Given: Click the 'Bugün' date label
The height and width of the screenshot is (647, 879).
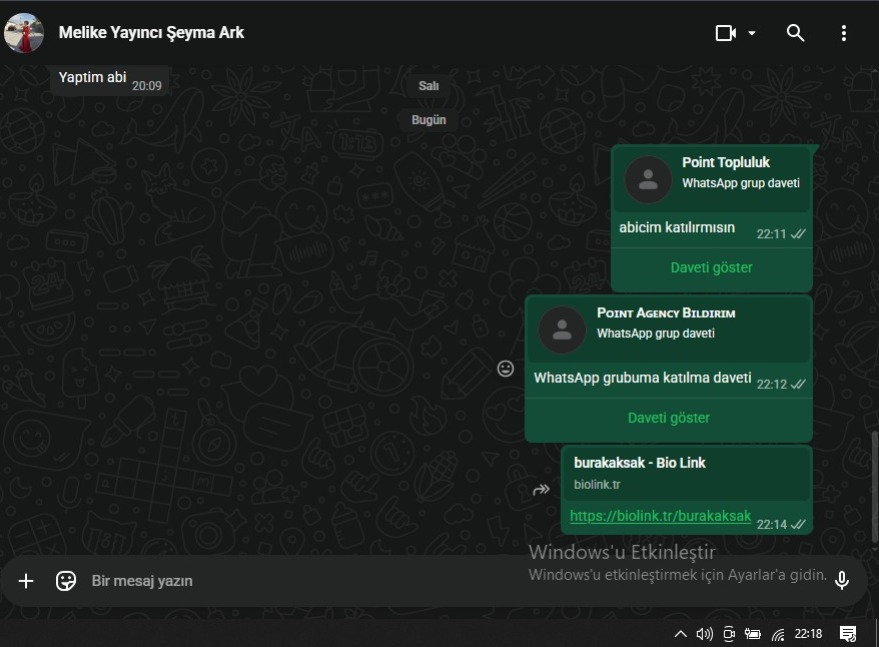Looking at the screenshot, I should (x=429, y=120).
